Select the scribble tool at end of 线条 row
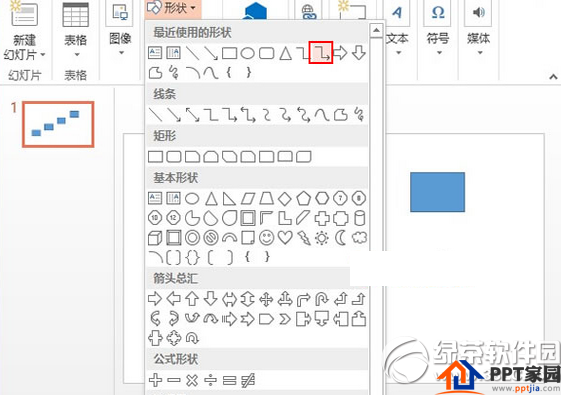The height and width of the screenshot is (395, 561). [359, 115]
